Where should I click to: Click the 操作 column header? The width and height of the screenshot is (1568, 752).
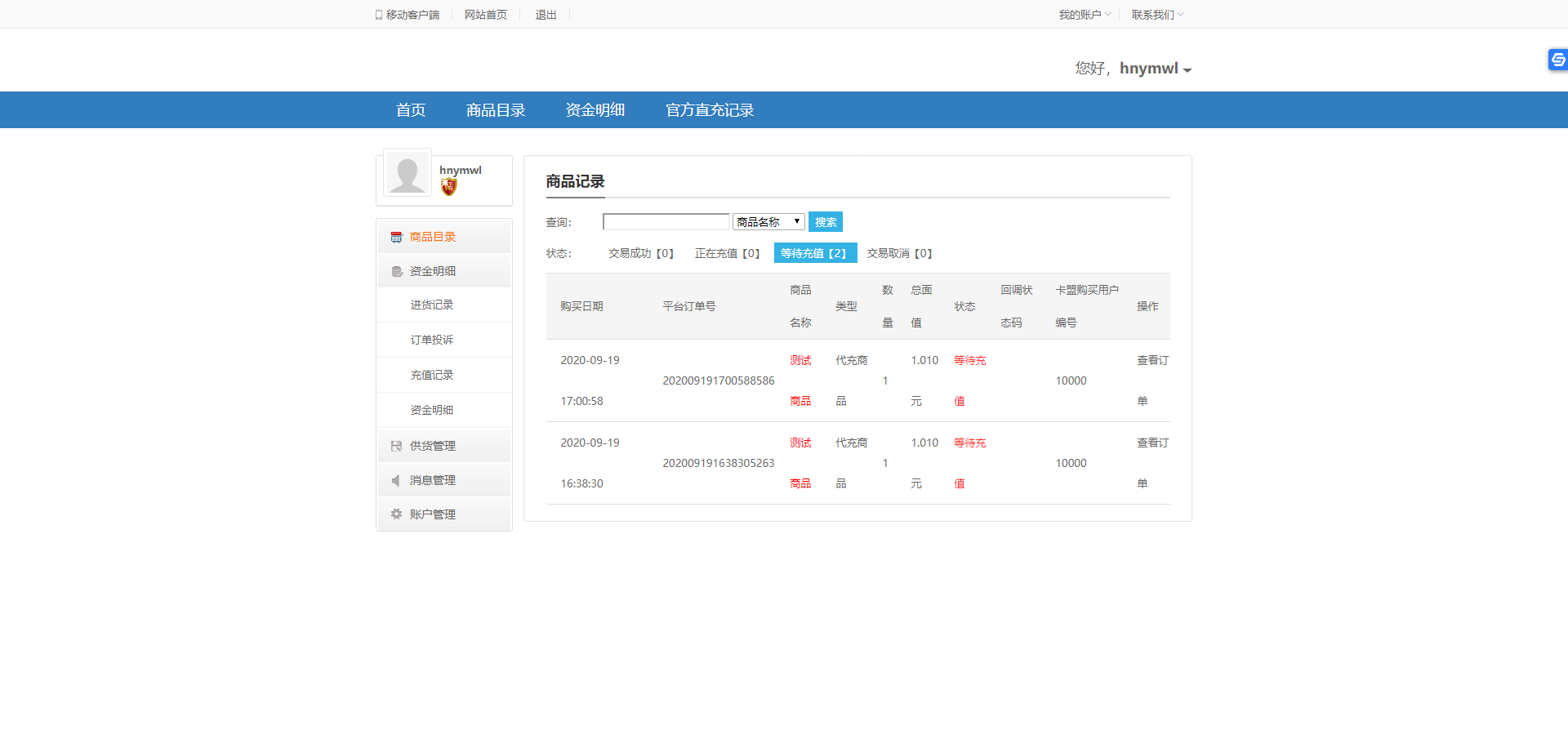coord(1147,306)
